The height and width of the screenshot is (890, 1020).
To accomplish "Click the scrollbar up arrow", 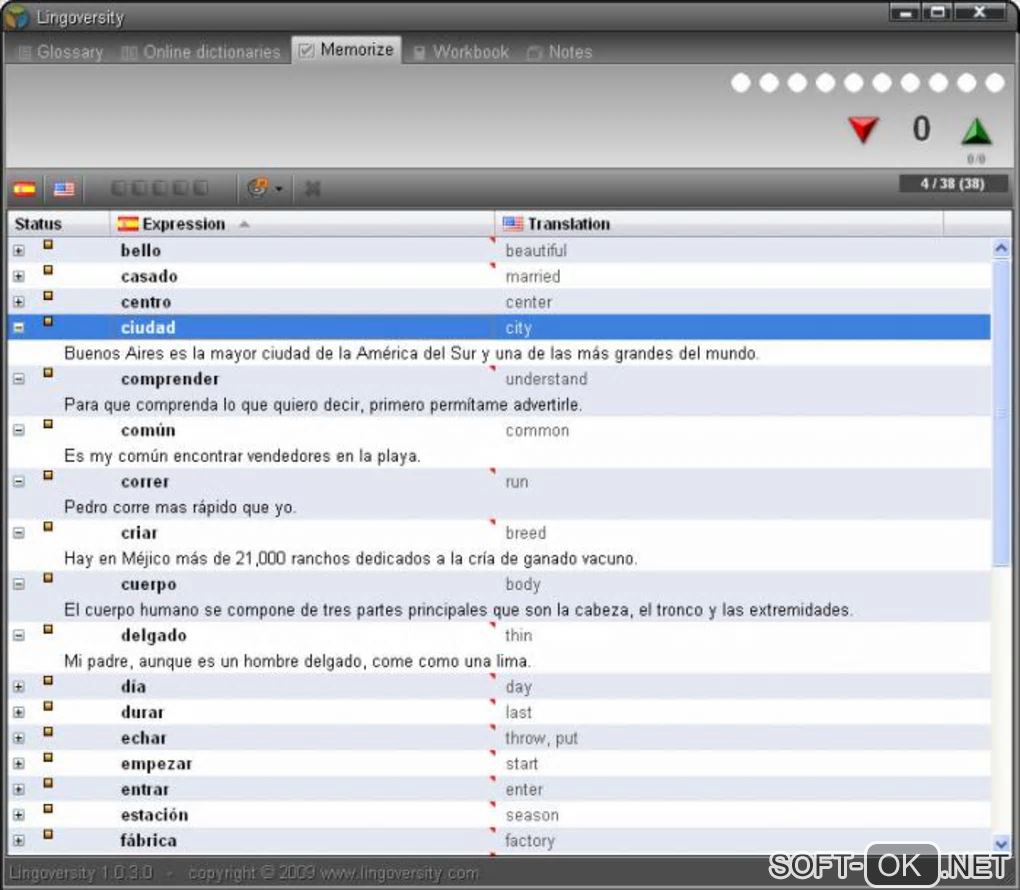I will pyautogui.click(x=1001, y=248).
